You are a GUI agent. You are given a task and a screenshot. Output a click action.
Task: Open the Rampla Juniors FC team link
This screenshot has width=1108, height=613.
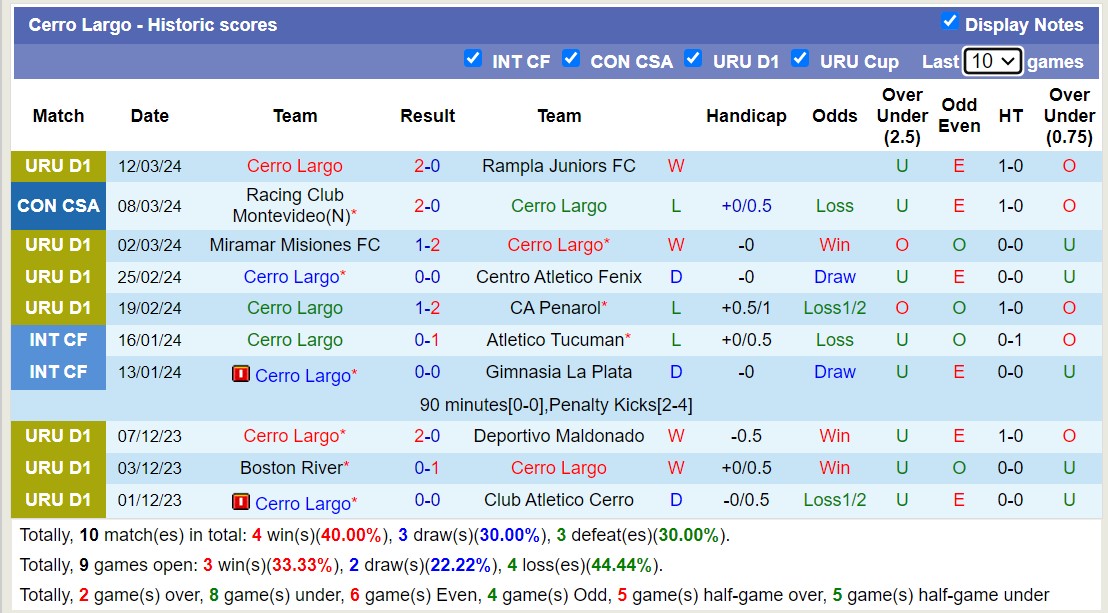(x=558, y=166)
